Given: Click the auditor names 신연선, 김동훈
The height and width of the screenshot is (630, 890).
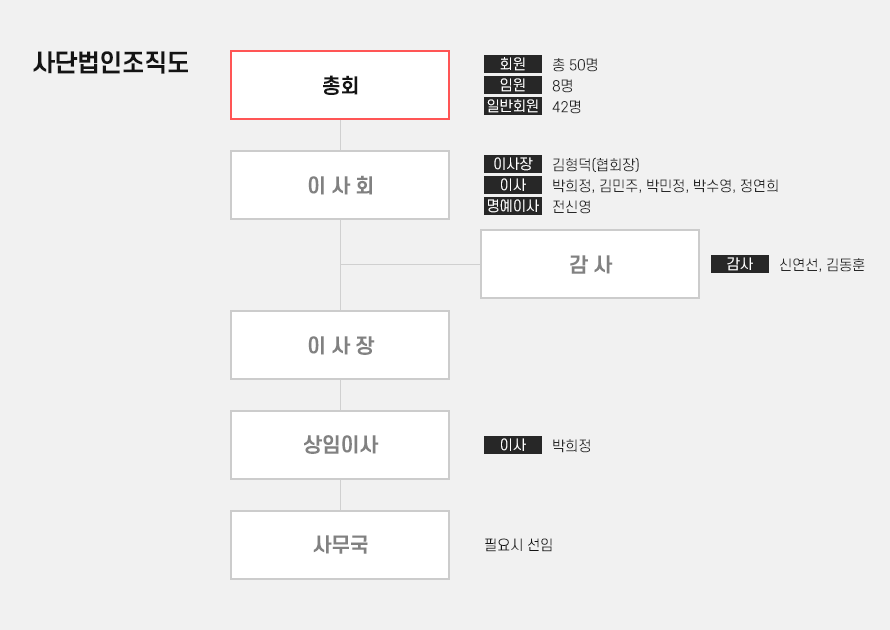Looking at the screenshot, I should pyautogui.click(x=822, y=264).
